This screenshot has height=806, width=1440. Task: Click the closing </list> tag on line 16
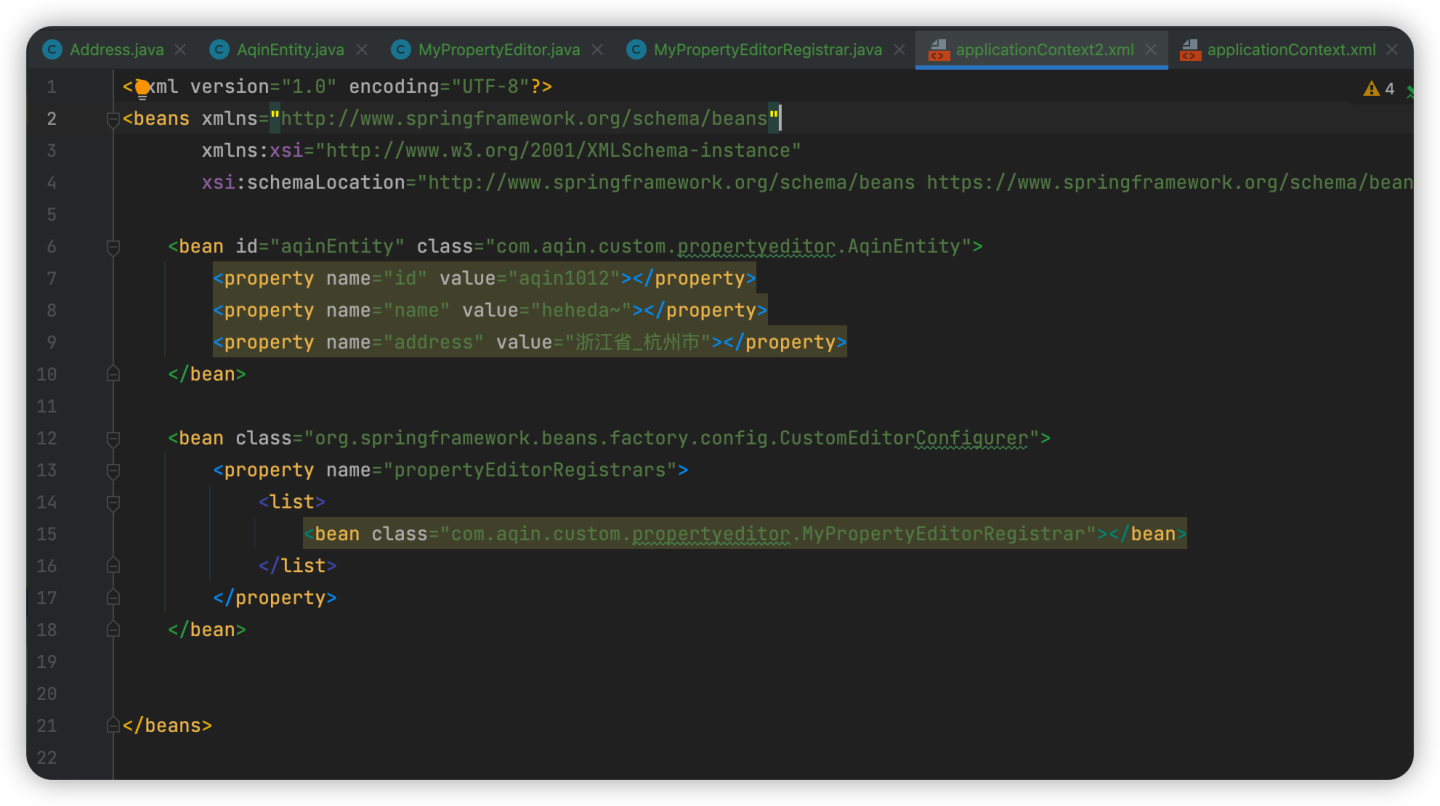(297, 566)
